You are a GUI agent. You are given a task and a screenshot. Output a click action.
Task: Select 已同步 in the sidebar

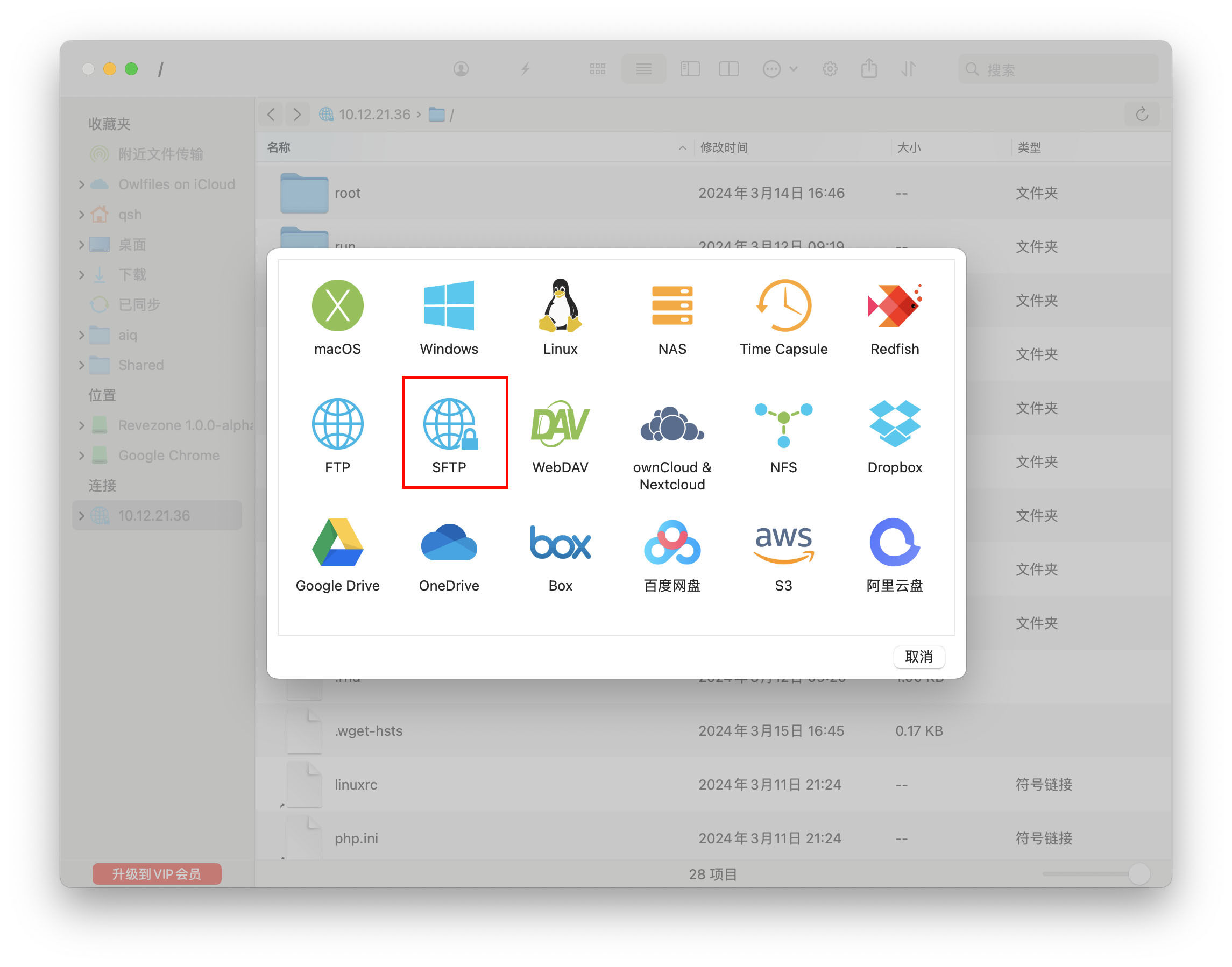click(158, 304)
